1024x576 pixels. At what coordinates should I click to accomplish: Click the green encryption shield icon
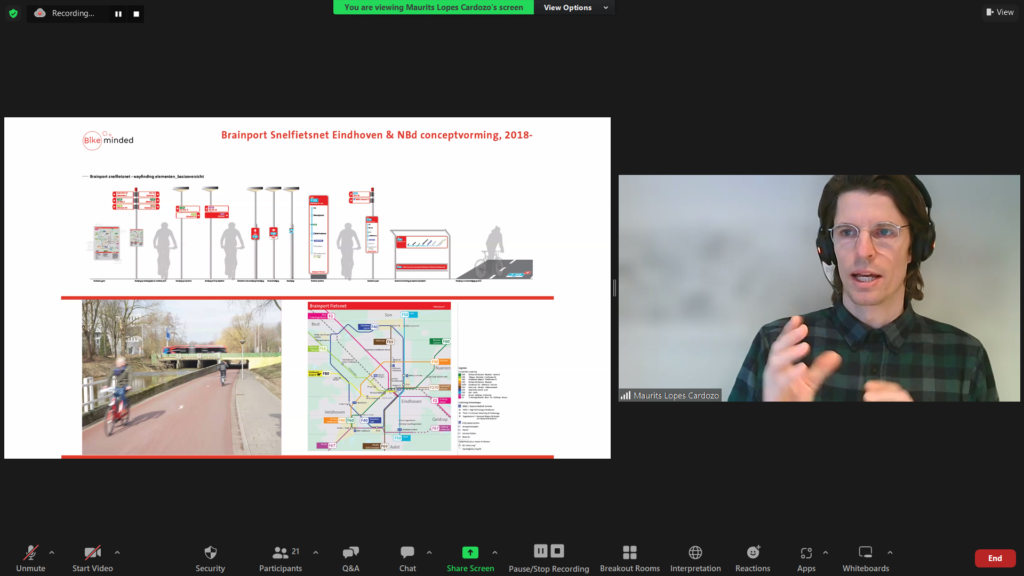(x=13, y=13)
